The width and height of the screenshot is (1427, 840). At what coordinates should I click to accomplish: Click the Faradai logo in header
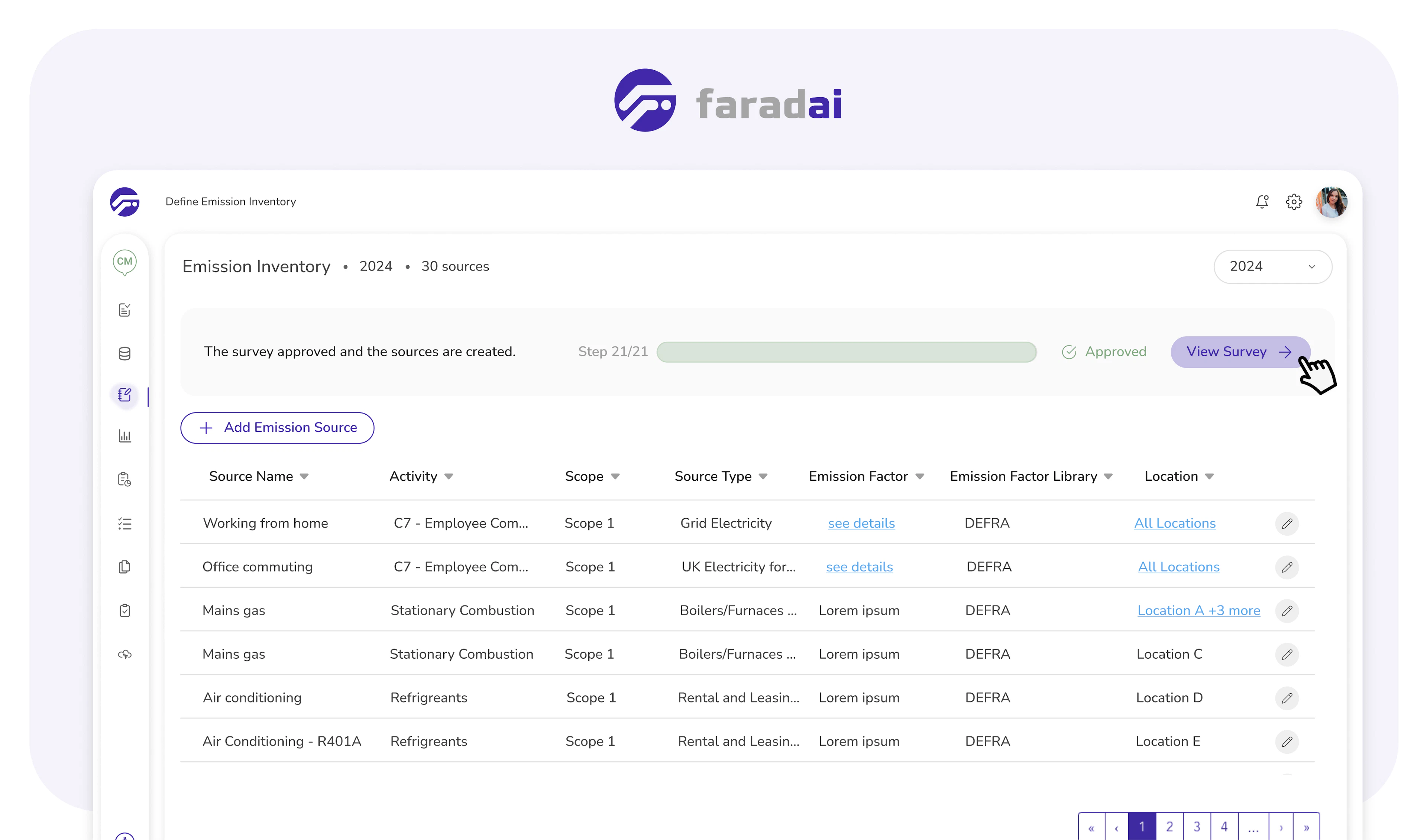click(x=124, y=202)
